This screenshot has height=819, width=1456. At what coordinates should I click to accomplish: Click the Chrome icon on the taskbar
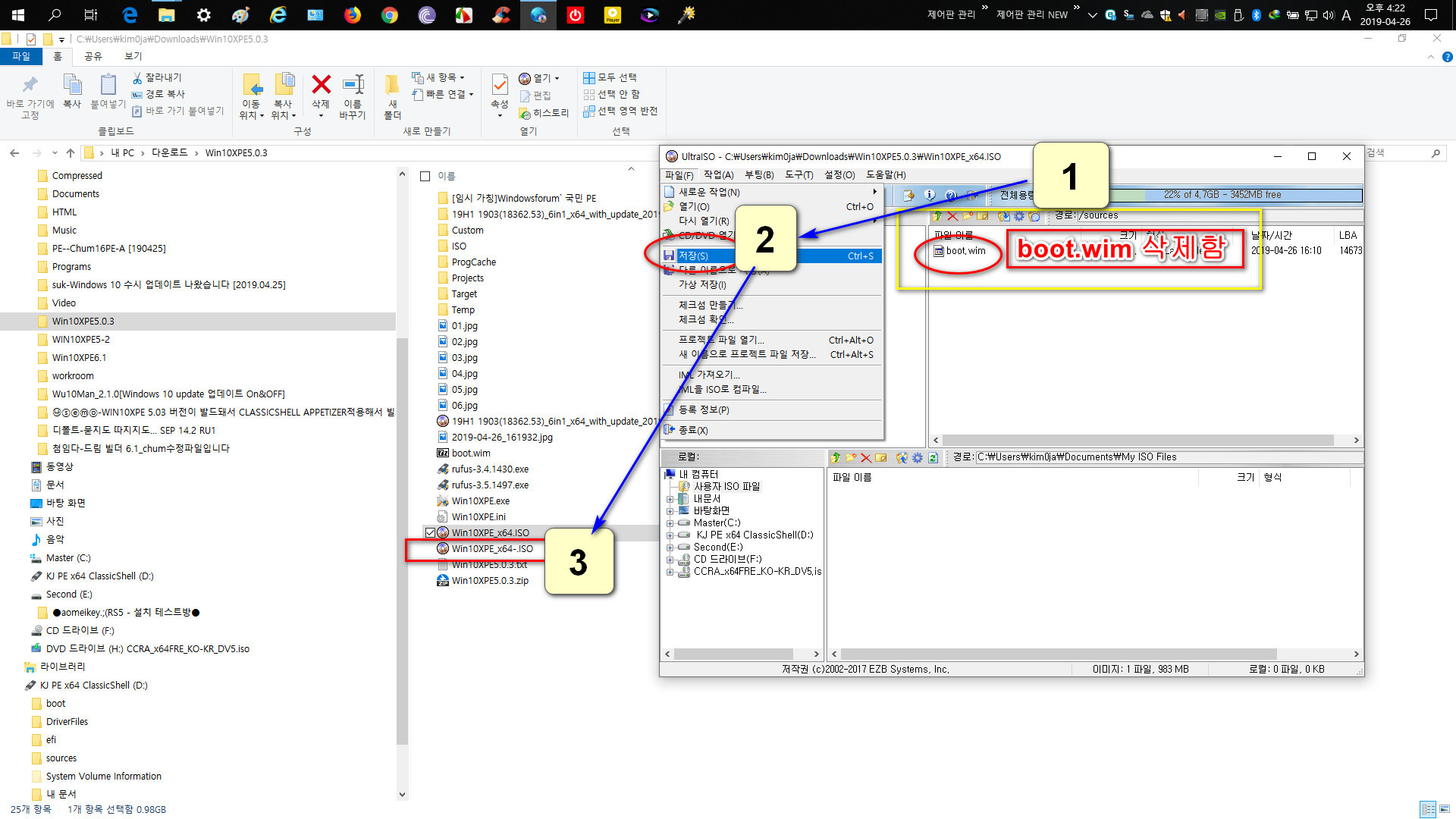pos(390,14)
